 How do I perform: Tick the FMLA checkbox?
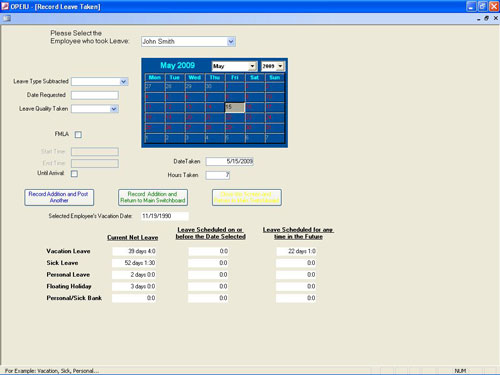(x=78, y=134)
